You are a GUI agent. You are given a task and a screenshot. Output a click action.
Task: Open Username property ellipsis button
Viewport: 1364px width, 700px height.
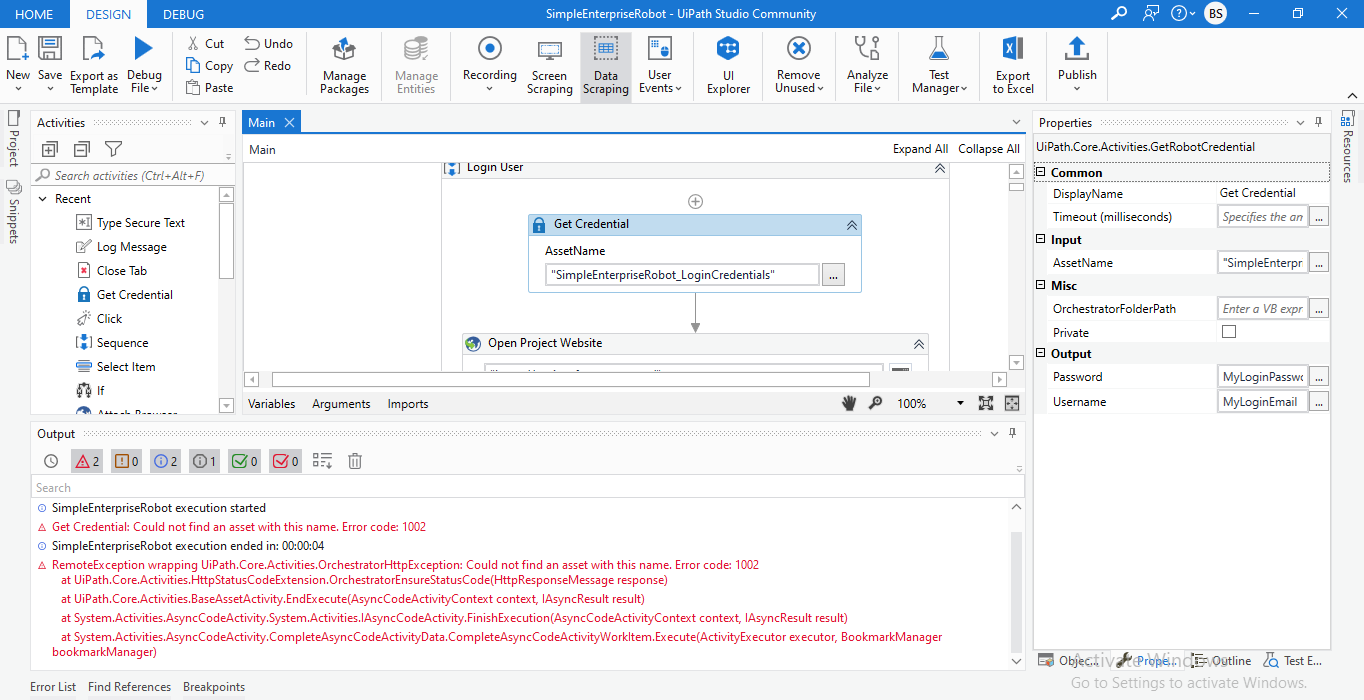click(x=1319, y=402)
